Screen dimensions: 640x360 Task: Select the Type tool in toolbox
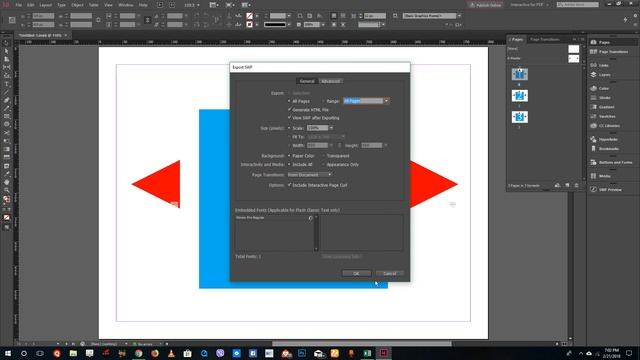(7, 84)
